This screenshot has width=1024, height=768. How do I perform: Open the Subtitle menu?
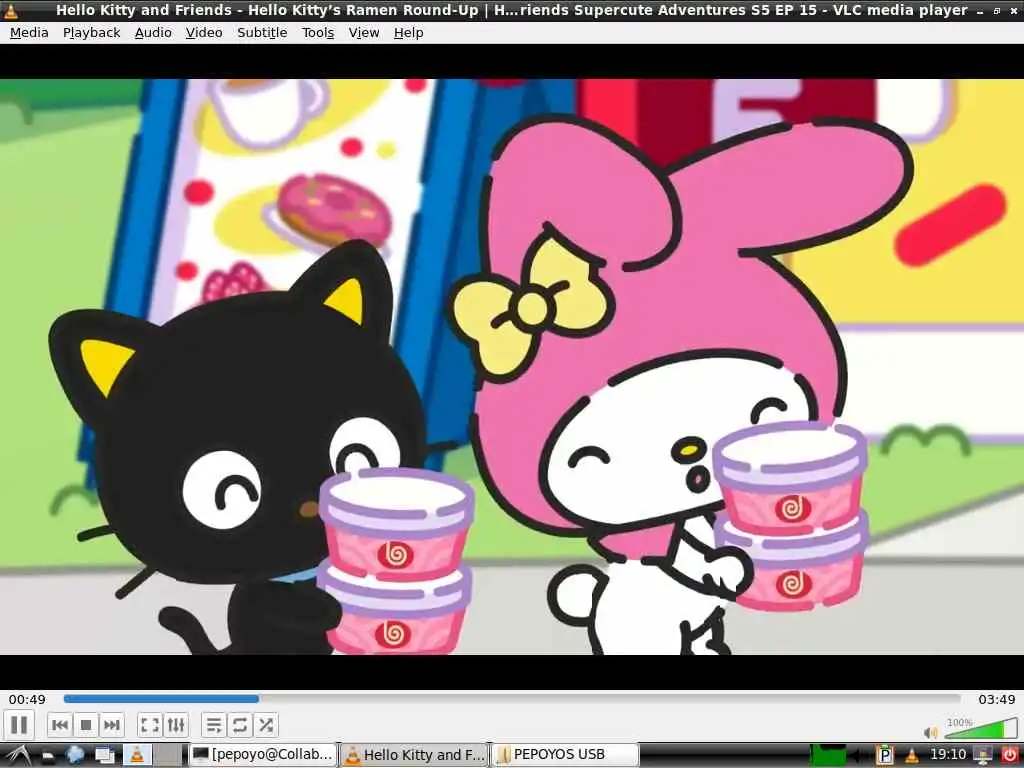(263, 33)
